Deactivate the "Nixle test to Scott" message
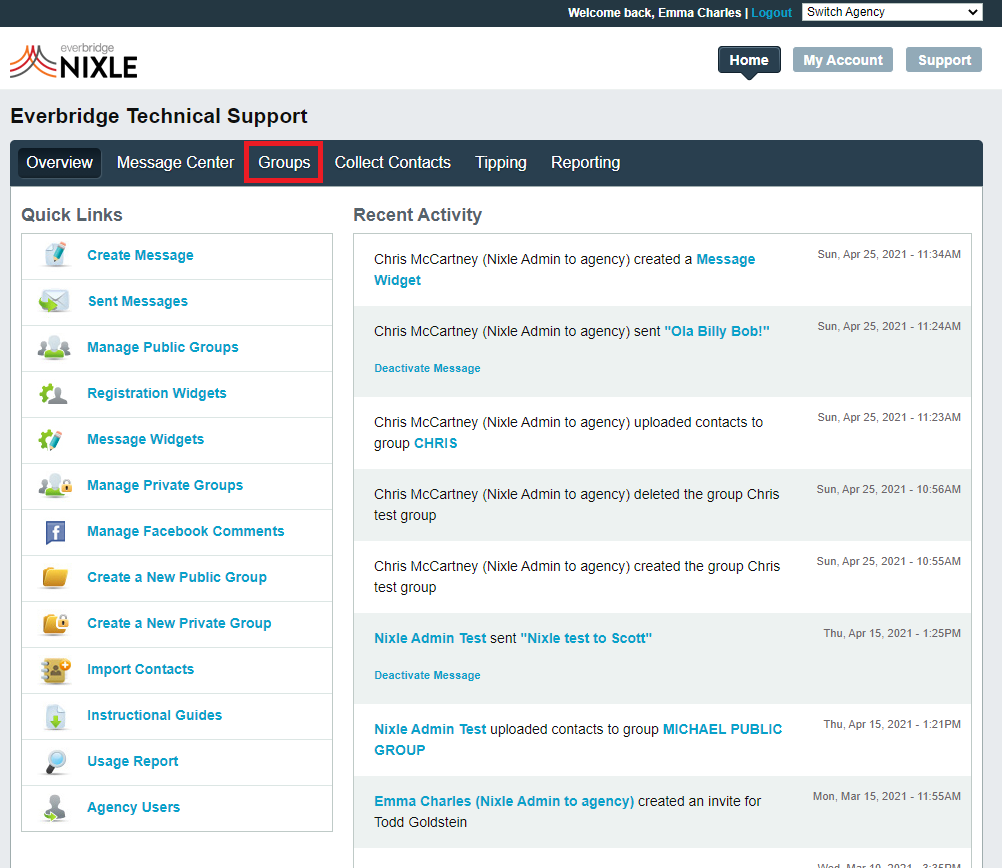The image size is (1002, 868). [x=427, y=675]
